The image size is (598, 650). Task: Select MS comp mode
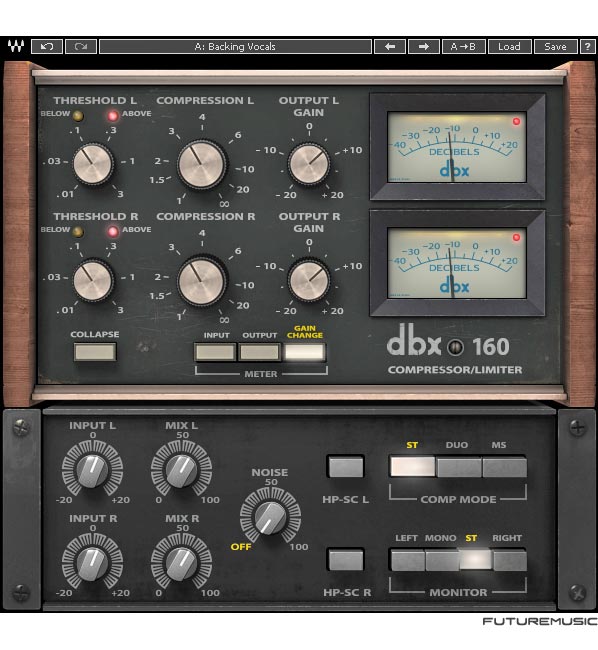tap(504, 467)
